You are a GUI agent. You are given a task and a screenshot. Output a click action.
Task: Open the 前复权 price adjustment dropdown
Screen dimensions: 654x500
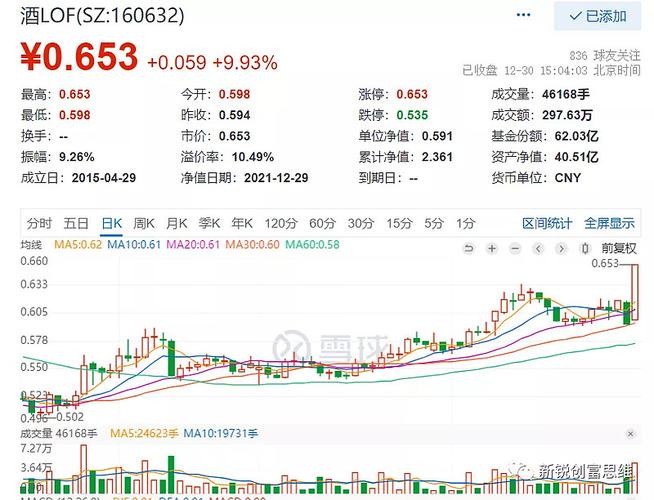click(x=618, y=246)
